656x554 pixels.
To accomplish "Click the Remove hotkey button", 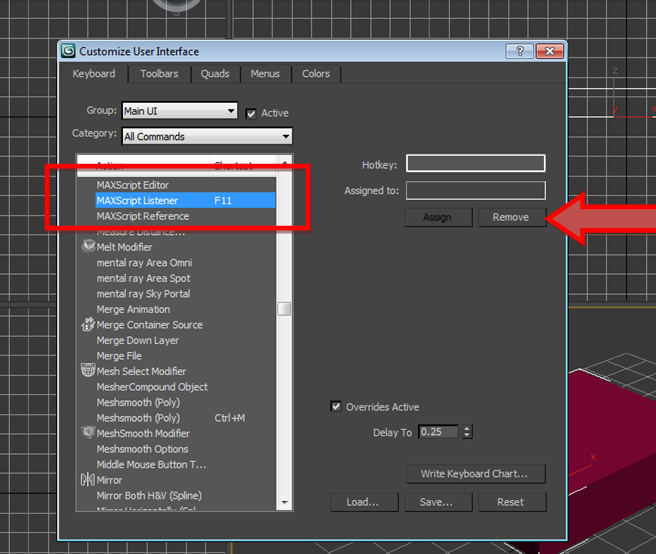I will pos(512,217).
